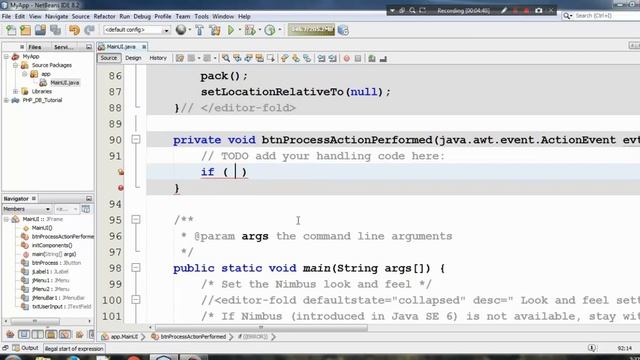640x360 pixels.
Task: Switch to History view button
Action: 158,58
